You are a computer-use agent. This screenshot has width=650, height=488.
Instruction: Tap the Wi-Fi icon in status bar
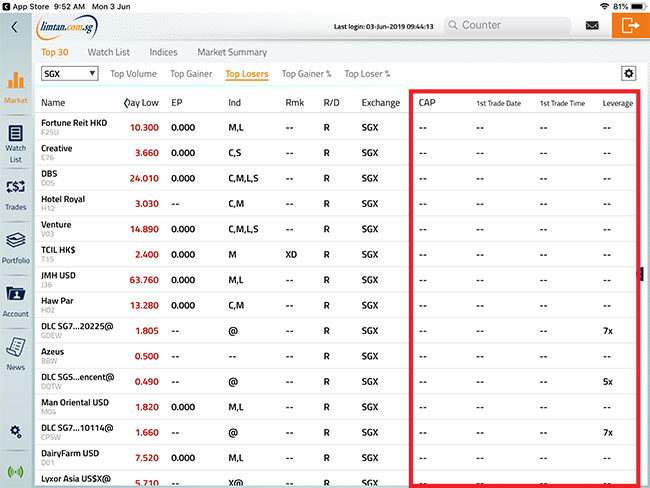click(604, 7)
